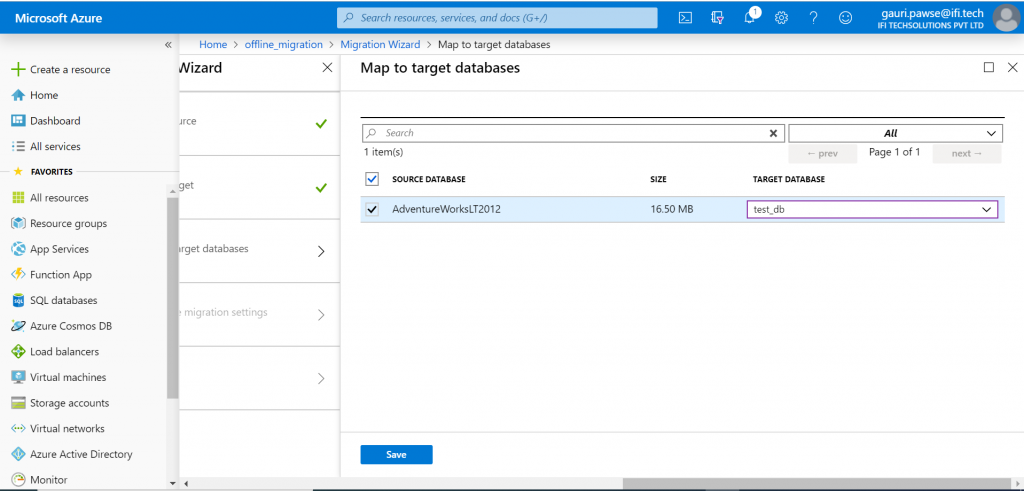The width and height of the screenshot is (1024, 491).
Task: Open the help question mark menu
Action: click(x=813, y=18)
